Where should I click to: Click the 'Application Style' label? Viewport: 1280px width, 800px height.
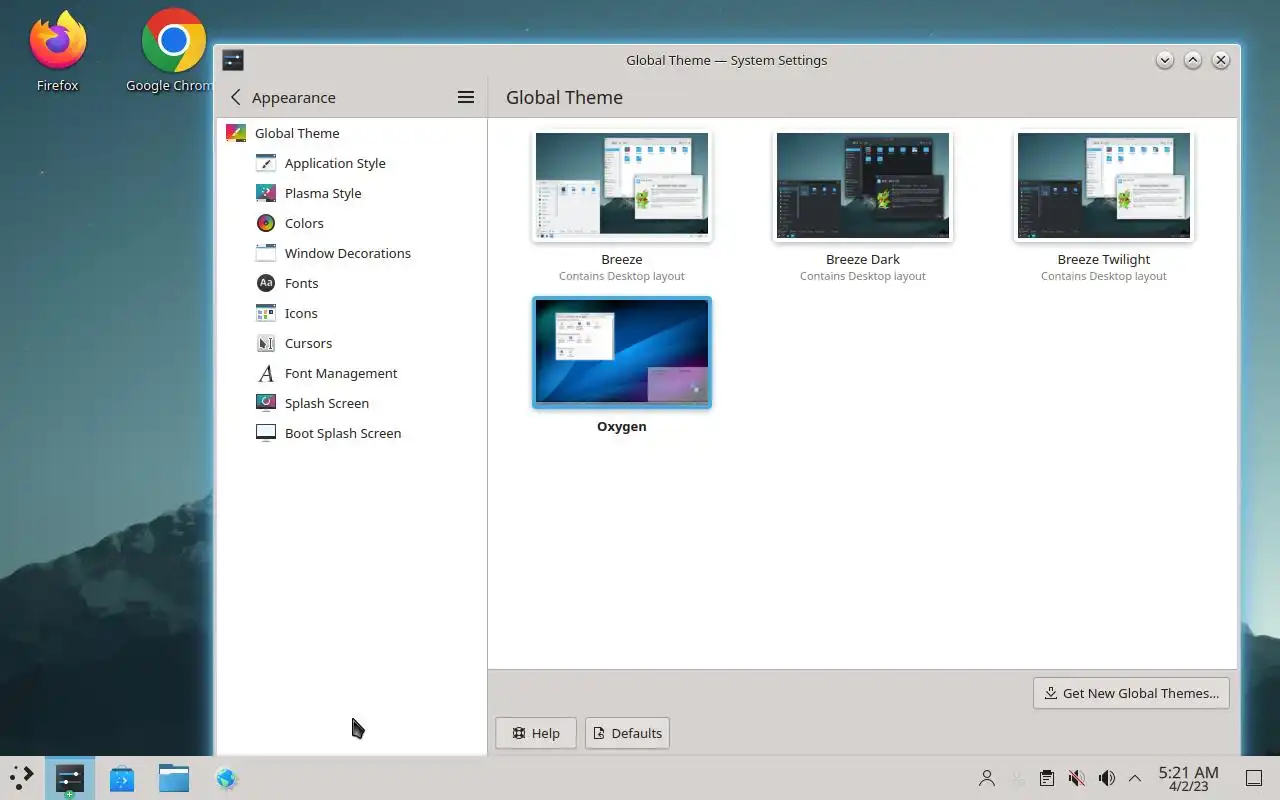pos(335,163)
